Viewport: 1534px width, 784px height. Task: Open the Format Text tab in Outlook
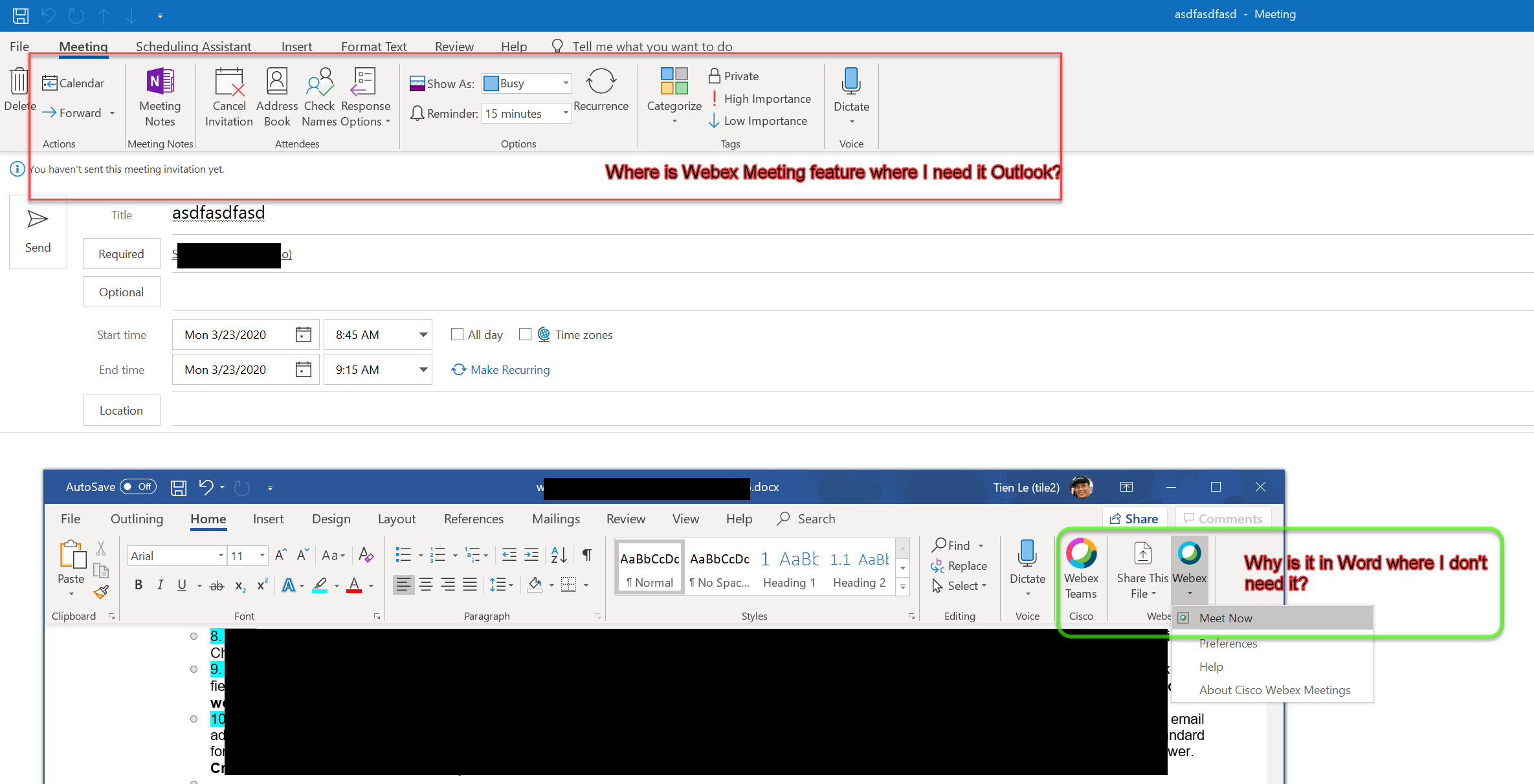click(374, 47)
